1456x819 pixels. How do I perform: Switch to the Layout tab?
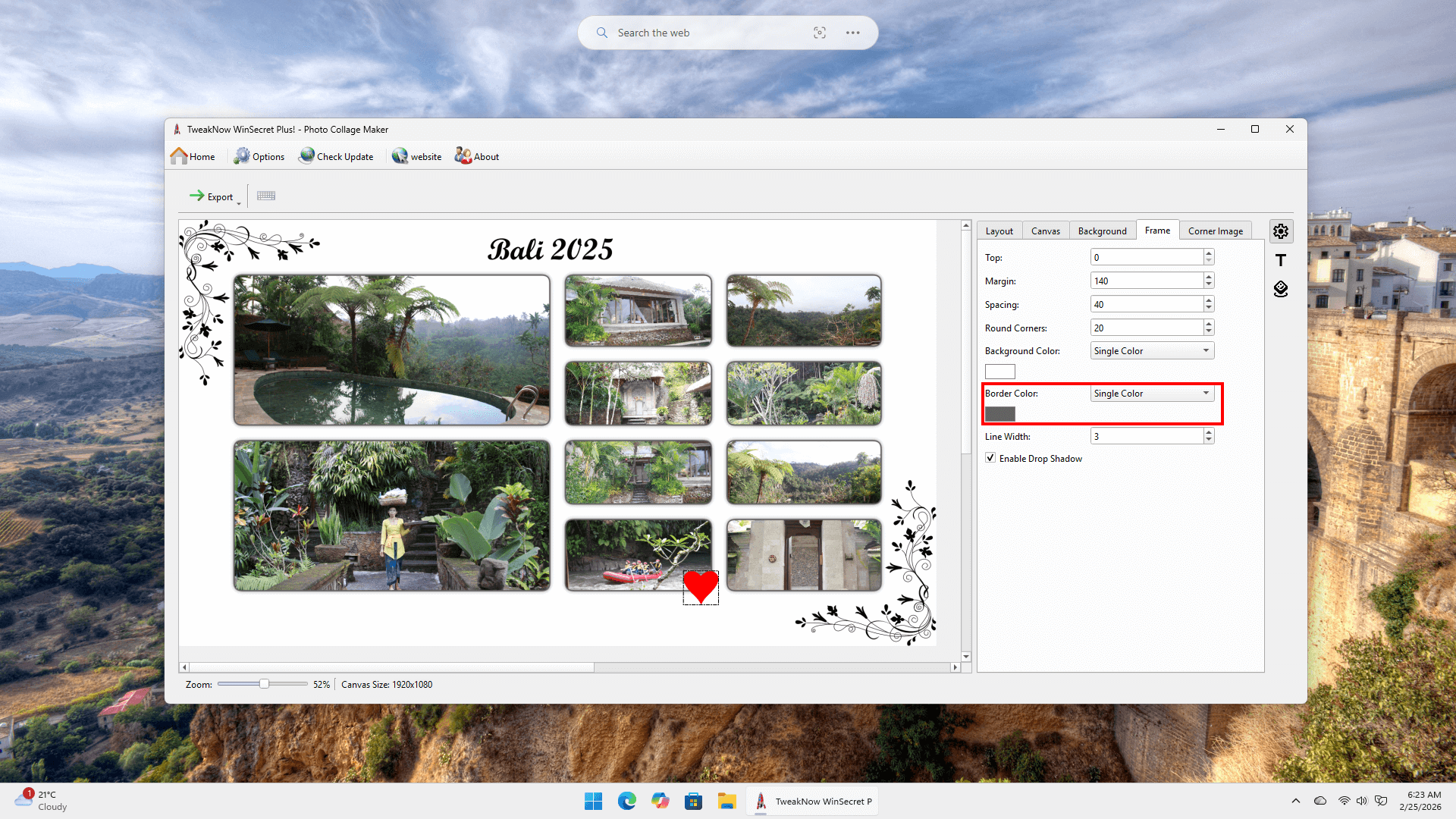pyautogui.click(x=999, y=231)
